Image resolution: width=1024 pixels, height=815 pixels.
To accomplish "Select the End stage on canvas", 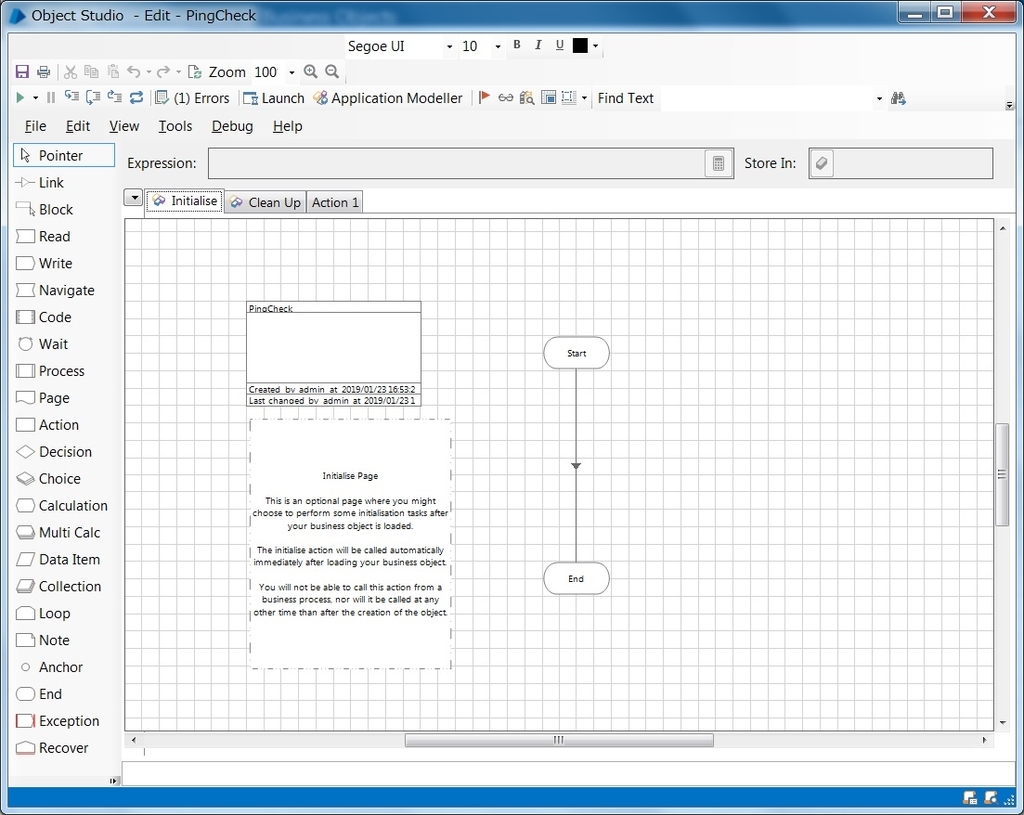I will [x=576, y=579].
